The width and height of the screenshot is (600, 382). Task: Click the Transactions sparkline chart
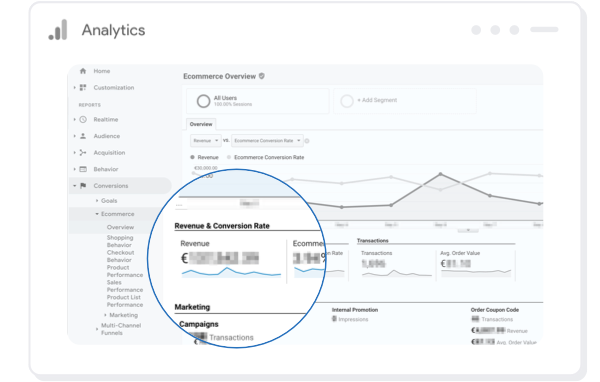397,273
